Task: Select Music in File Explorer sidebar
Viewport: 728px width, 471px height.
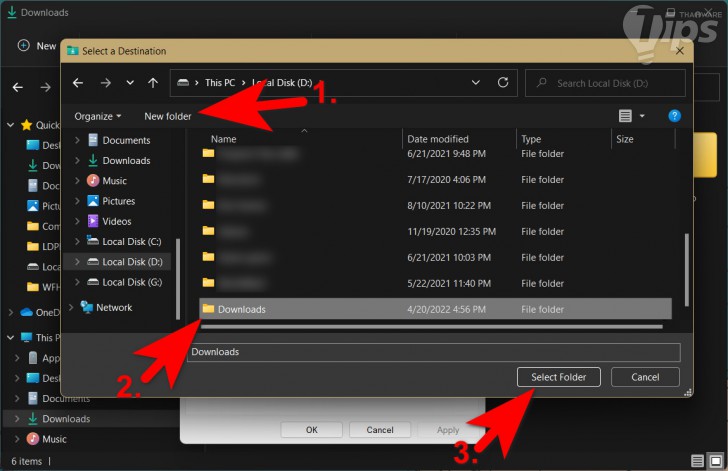Action: point(54,439)
